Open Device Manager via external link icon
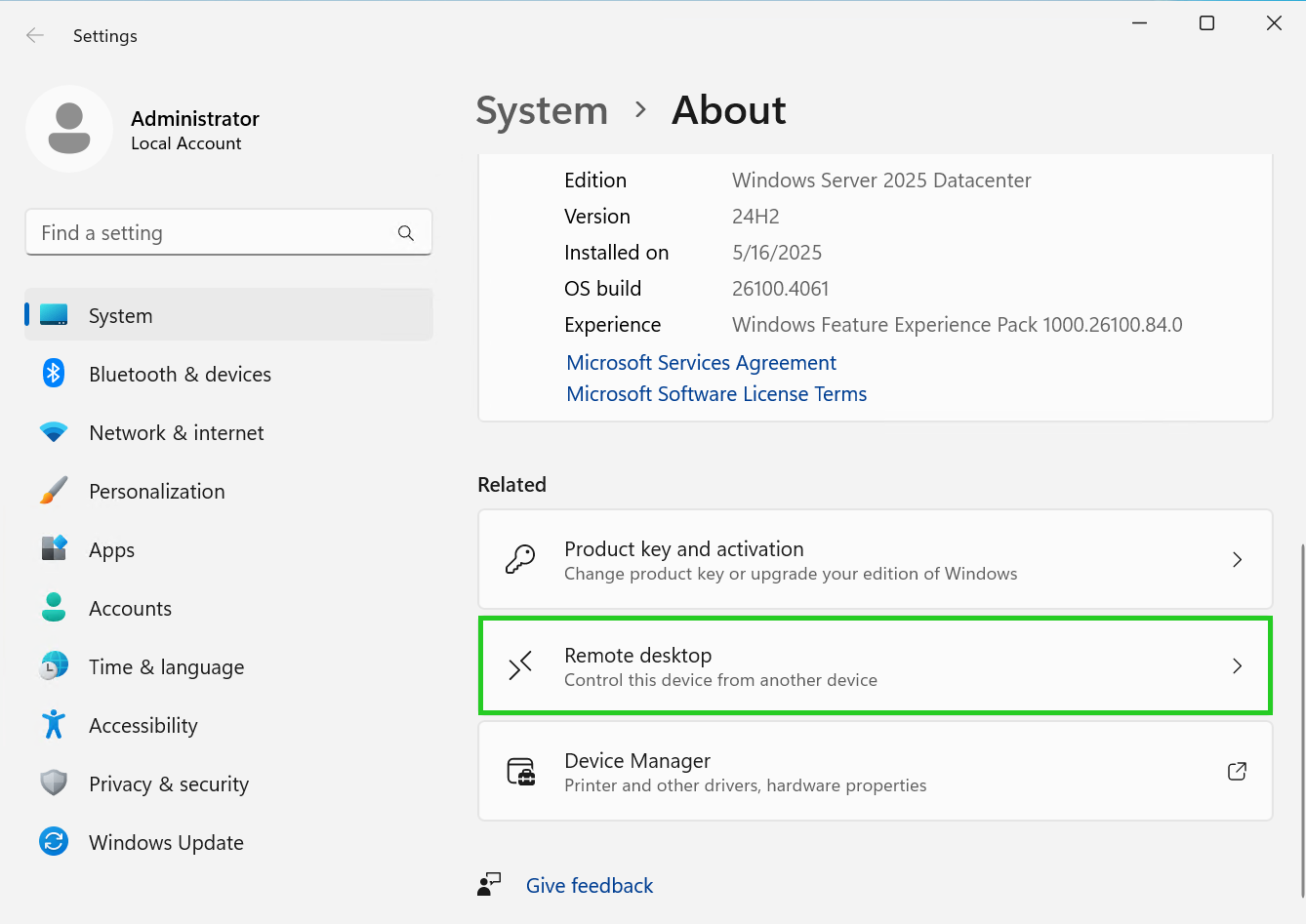Image resolution: width=1306 pixels, height=924 pixels. pos(1237,771)
